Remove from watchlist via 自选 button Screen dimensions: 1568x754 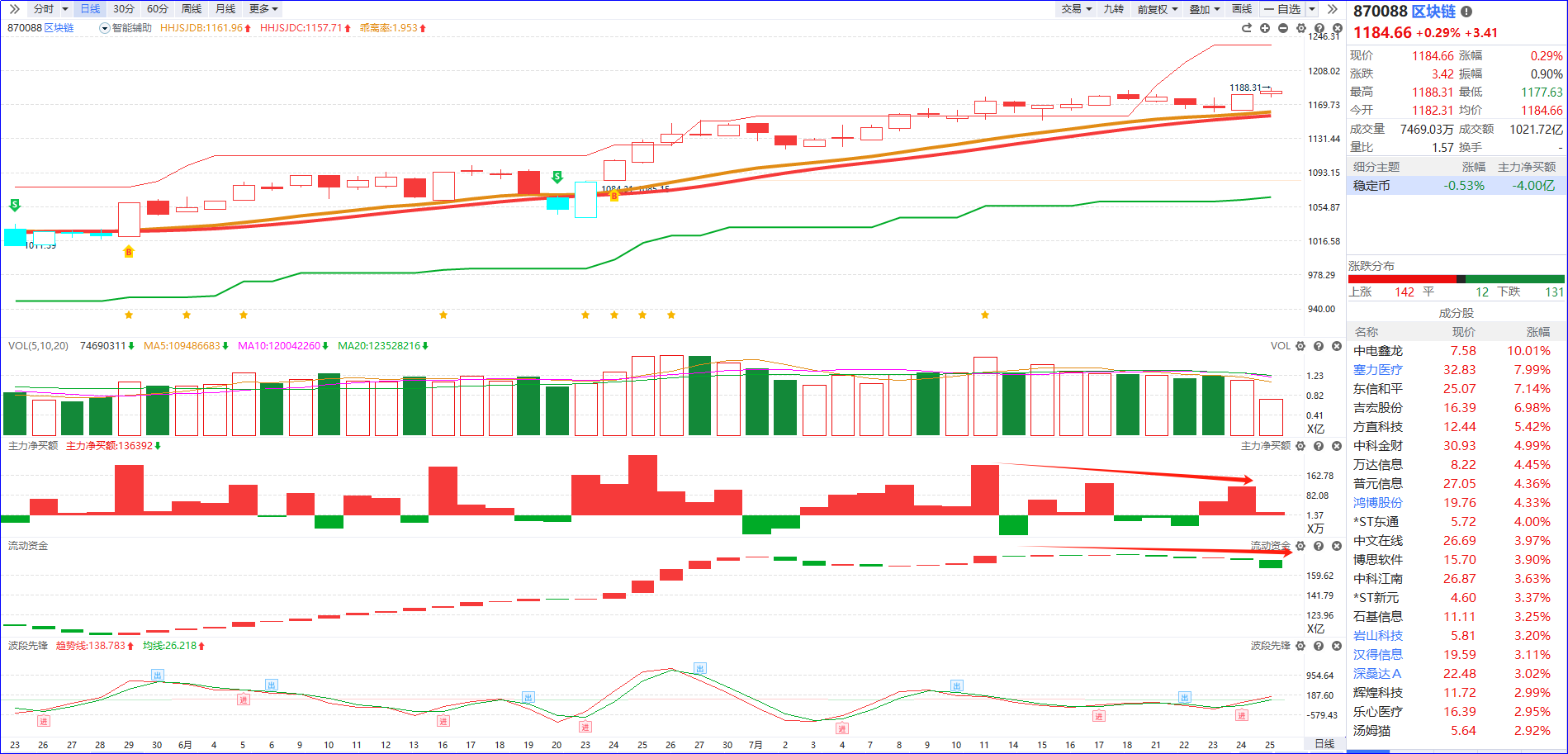coord(1283,9)
